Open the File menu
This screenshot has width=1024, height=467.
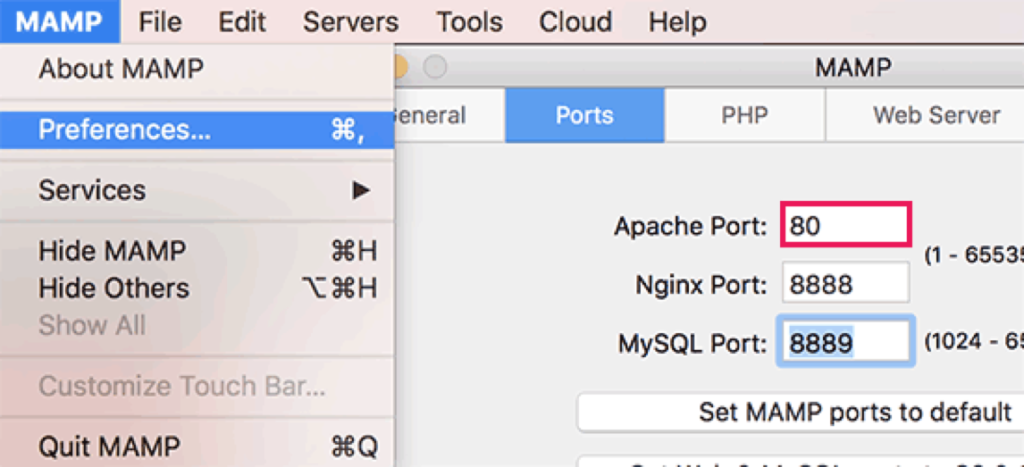160,22
